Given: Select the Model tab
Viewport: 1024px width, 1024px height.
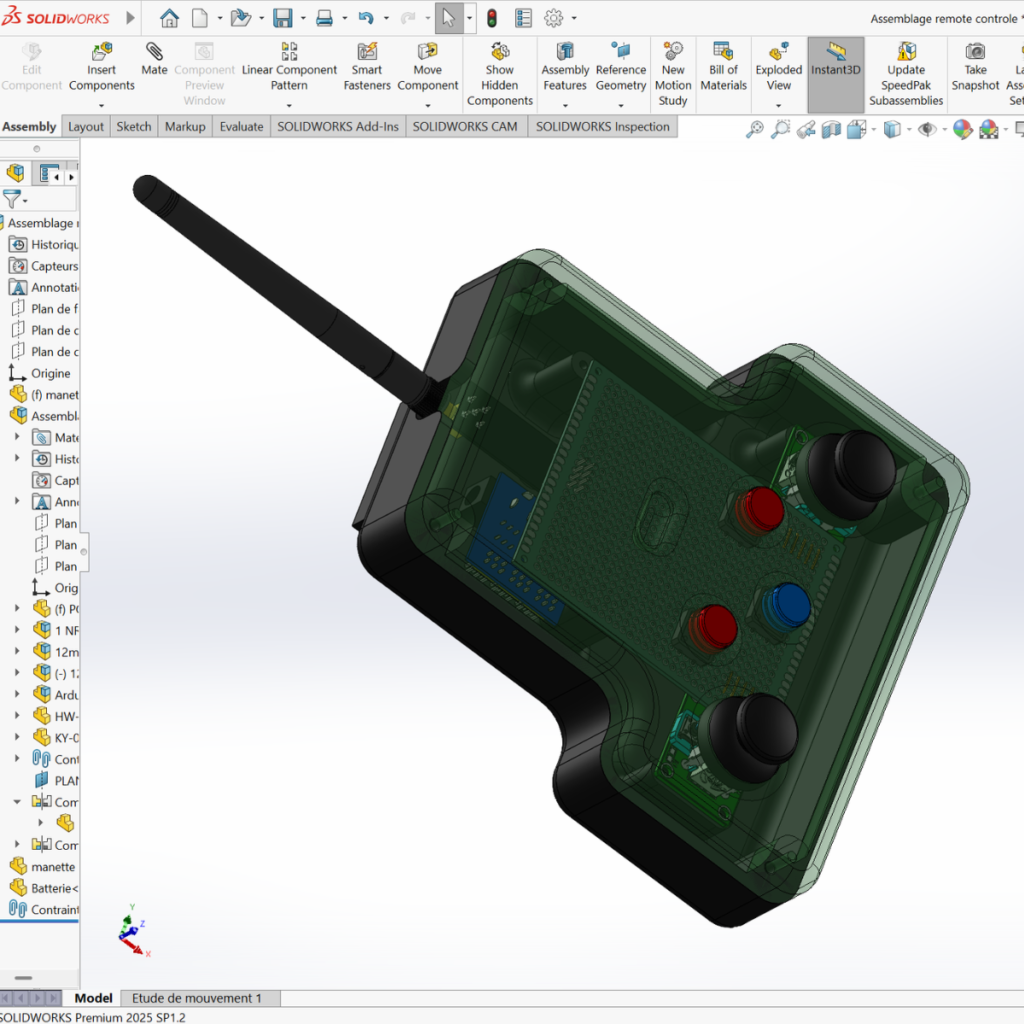Looking at the screenshot, I should tap(93, 999).
